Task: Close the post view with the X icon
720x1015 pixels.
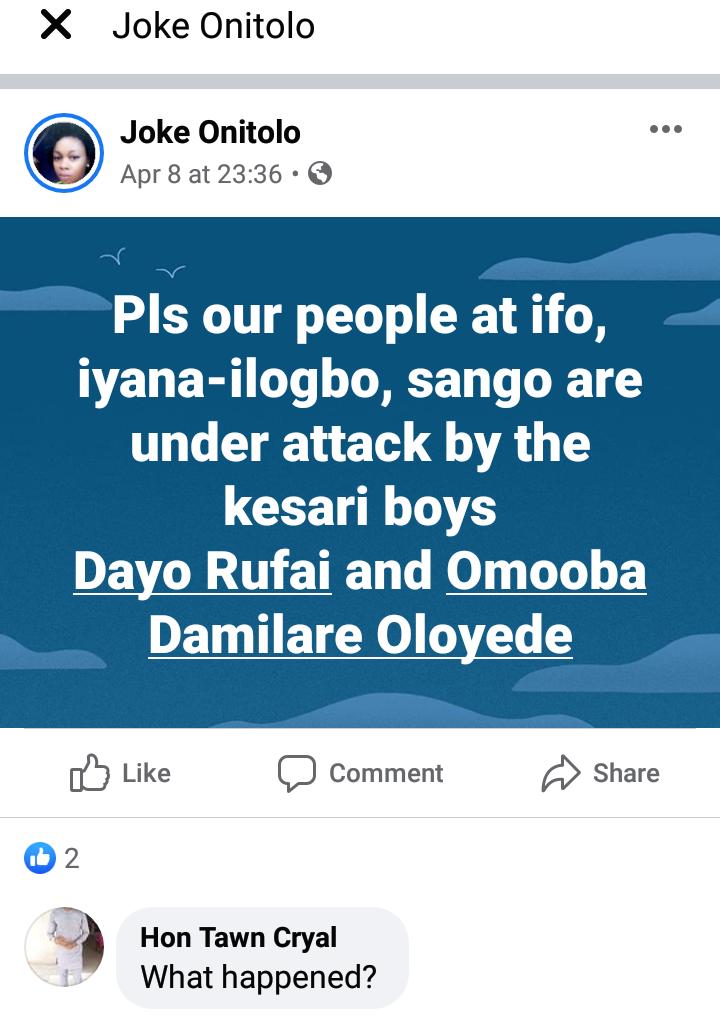Action: [x=55, y=26]
